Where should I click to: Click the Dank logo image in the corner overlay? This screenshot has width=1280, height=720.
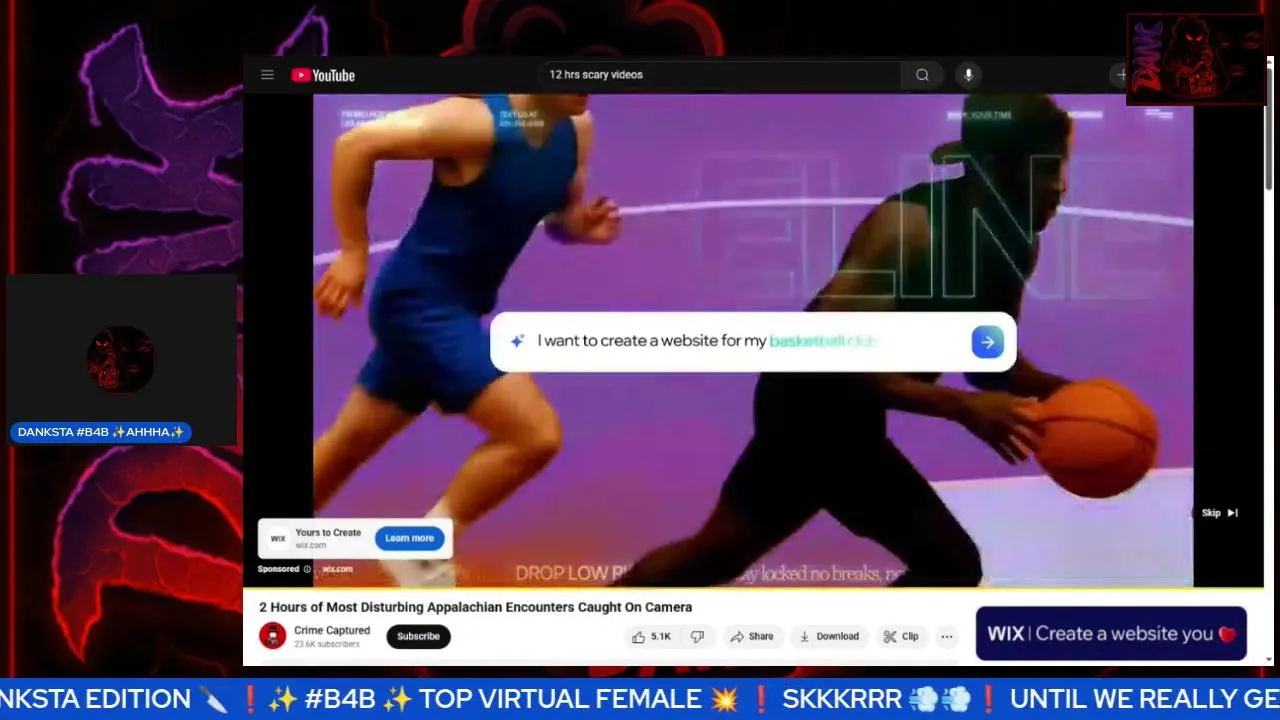[1196, 59]
